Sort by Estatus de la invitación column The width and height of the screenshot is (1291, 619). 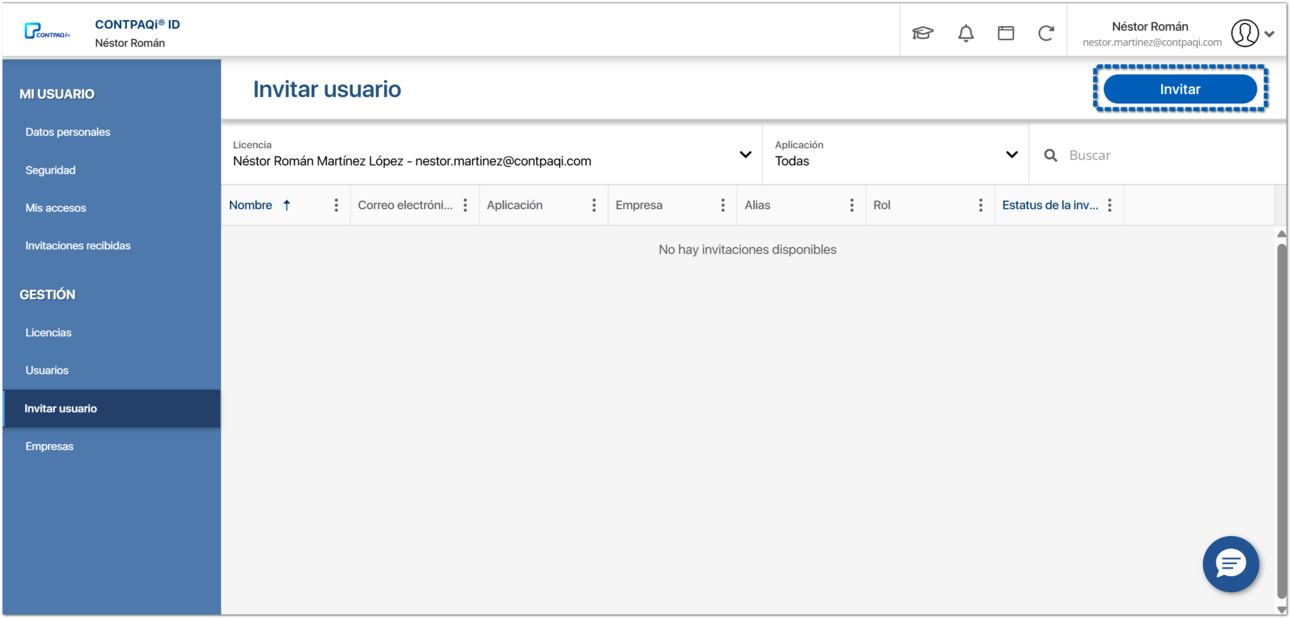(1050, 206)
